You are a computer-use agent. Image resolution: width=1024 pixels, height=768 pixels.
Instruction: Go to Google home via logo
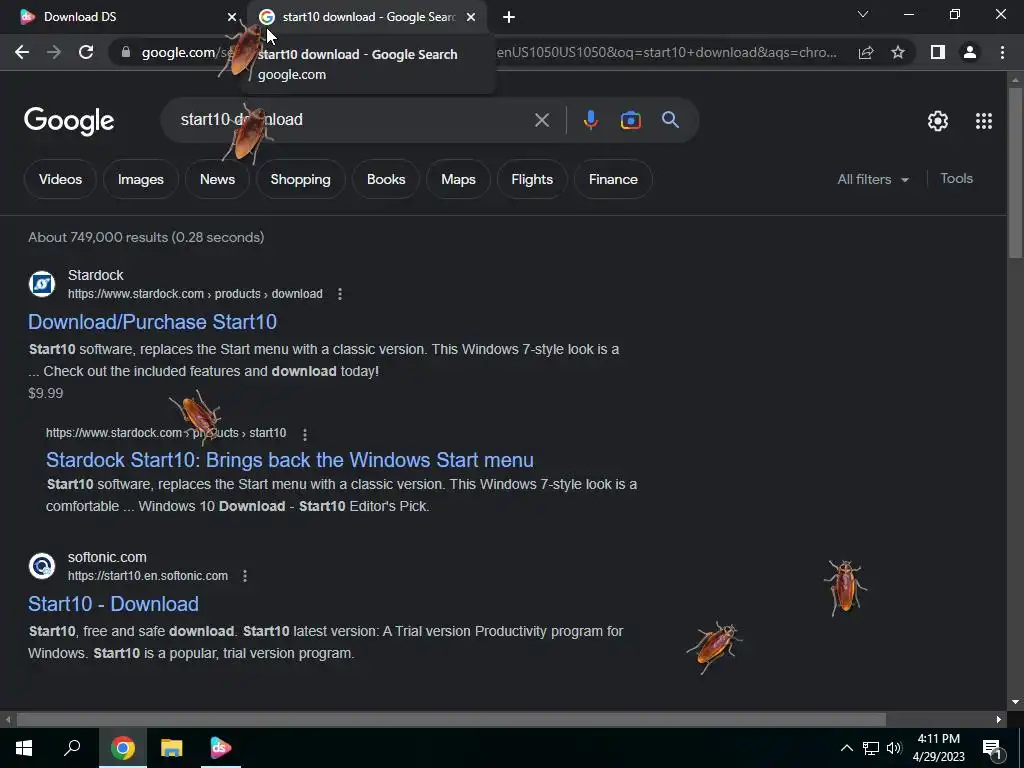pyautogui.click(x=69, y=121)
